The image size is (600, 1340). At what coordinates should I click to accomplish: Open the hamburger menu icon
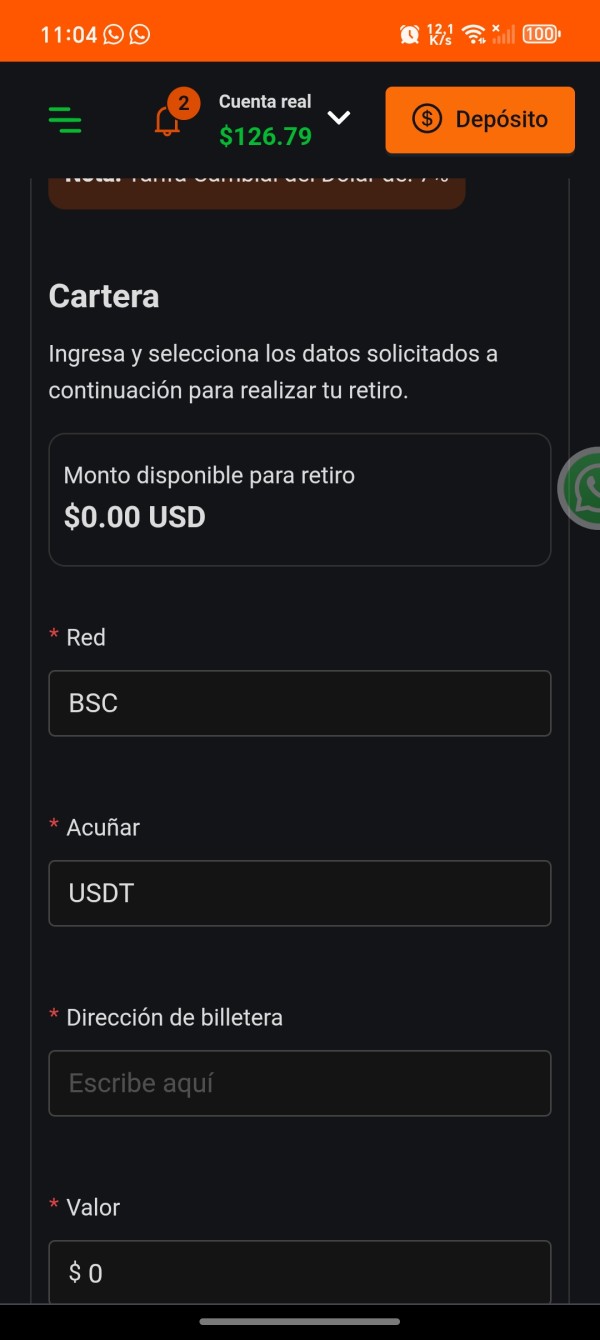click(x=65, y=120)
